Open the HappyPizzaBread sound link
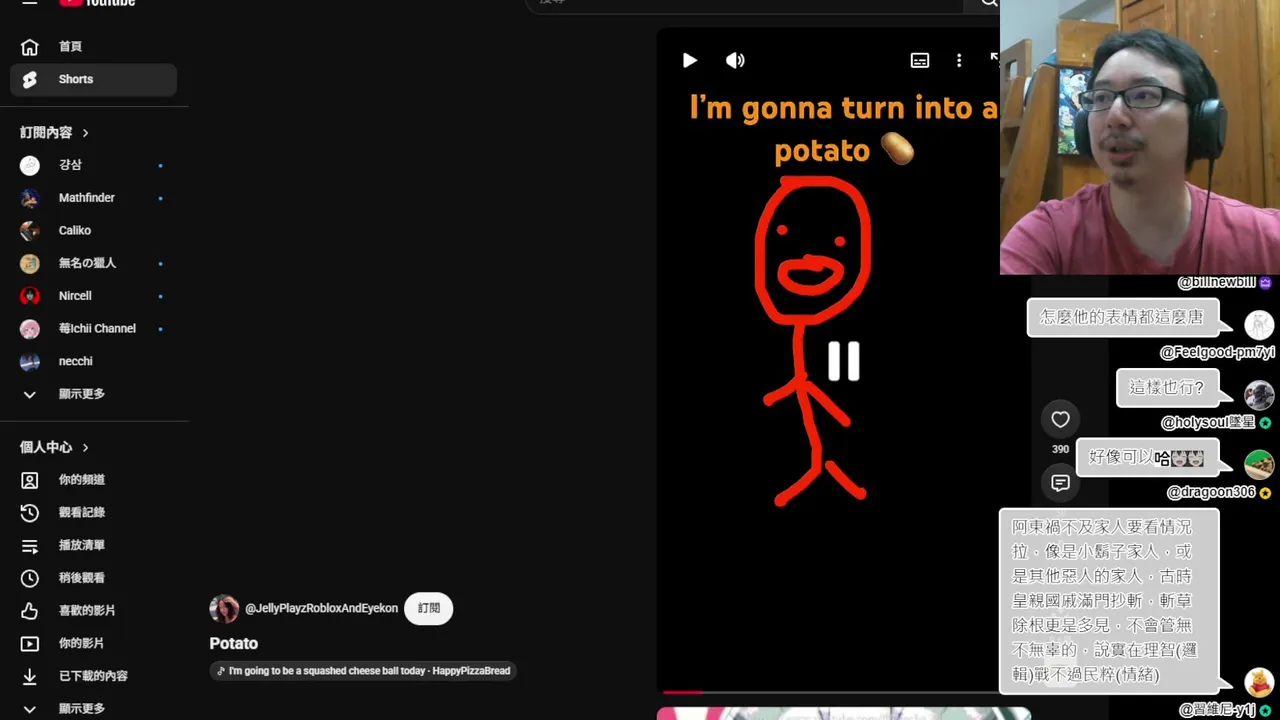Image resolution: width=1280 pixels, height=720 pixels. [x=365, y=671]
